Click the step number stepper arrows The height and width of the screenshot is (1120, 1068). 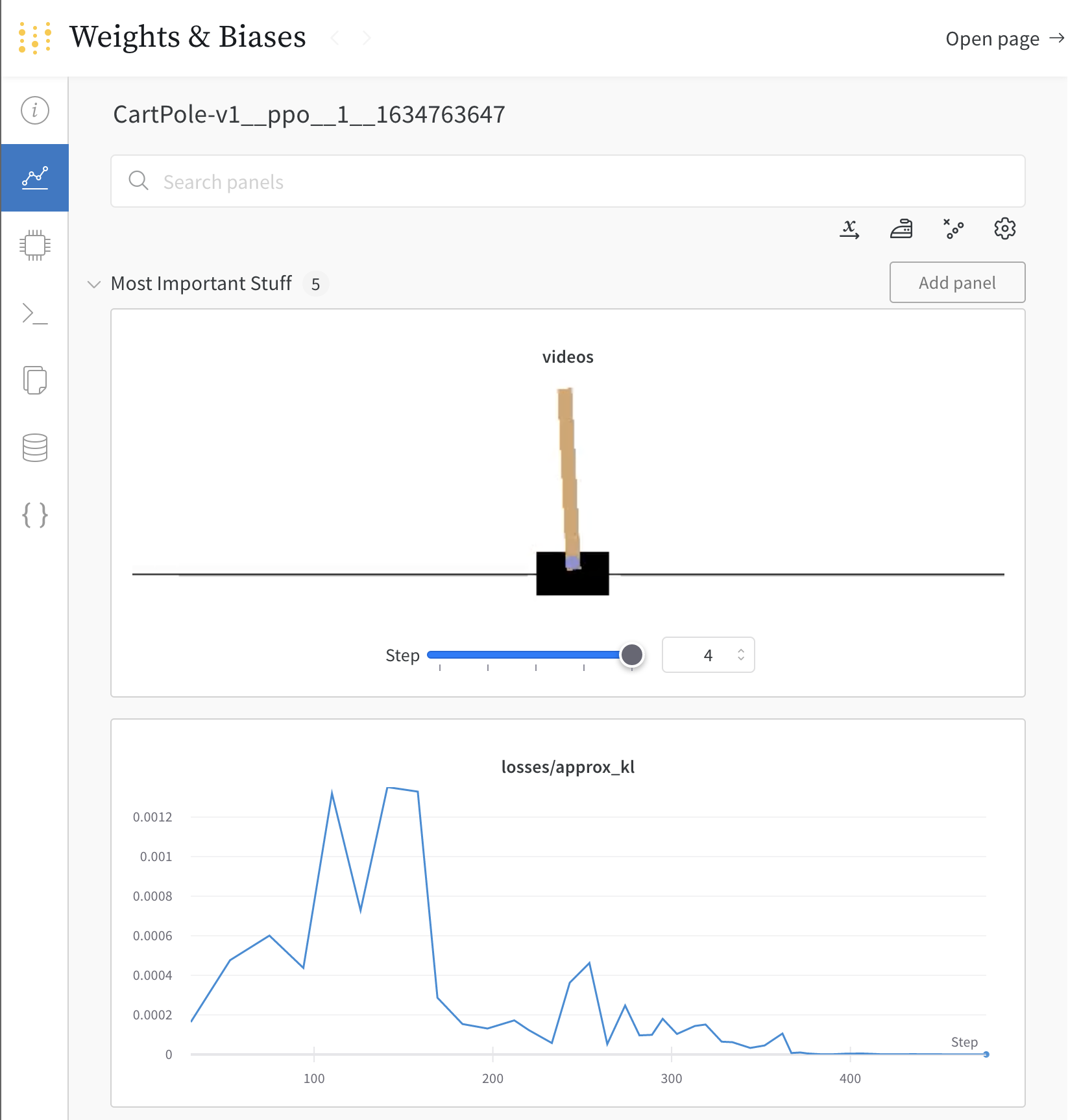[741, 655]
